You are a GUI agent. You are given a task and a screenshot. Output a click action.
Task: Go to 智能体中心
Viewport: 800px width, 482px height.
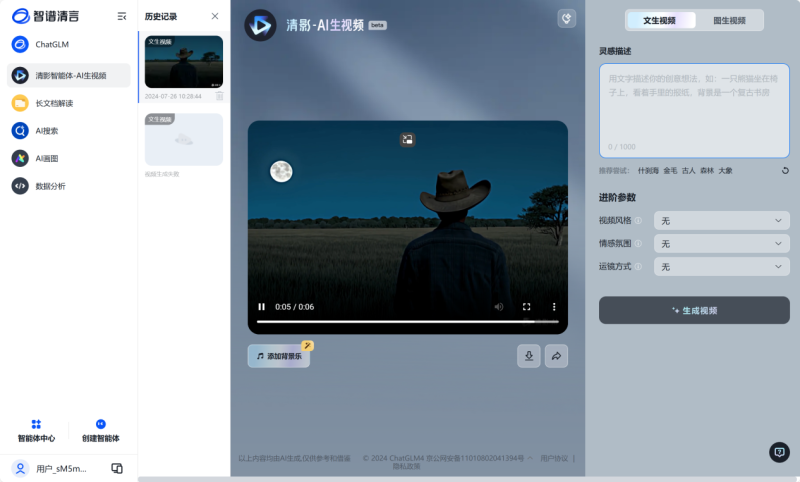tap(36, 431)
